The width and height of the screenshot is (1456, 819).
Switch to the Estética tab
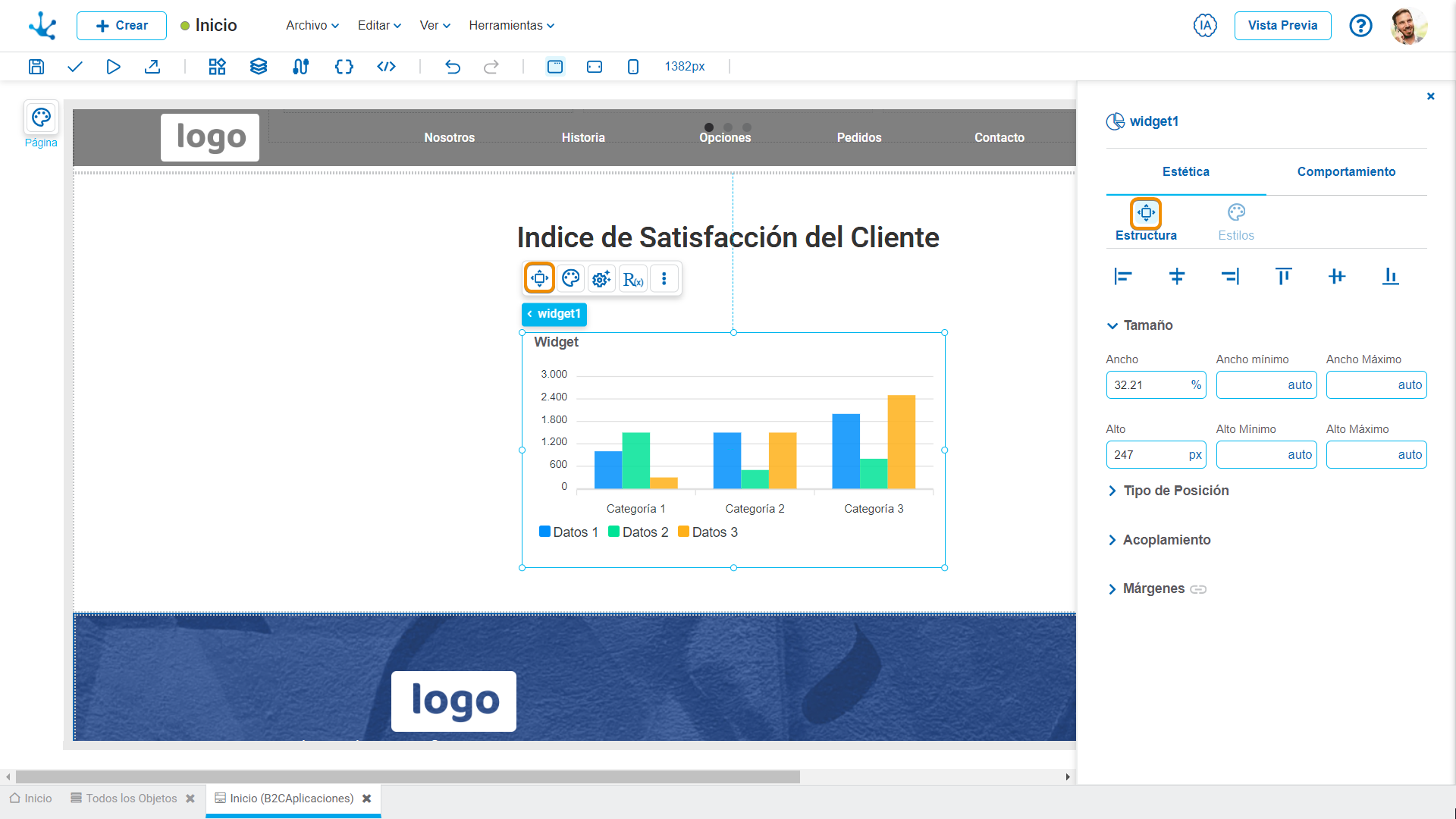point(1186,172)
